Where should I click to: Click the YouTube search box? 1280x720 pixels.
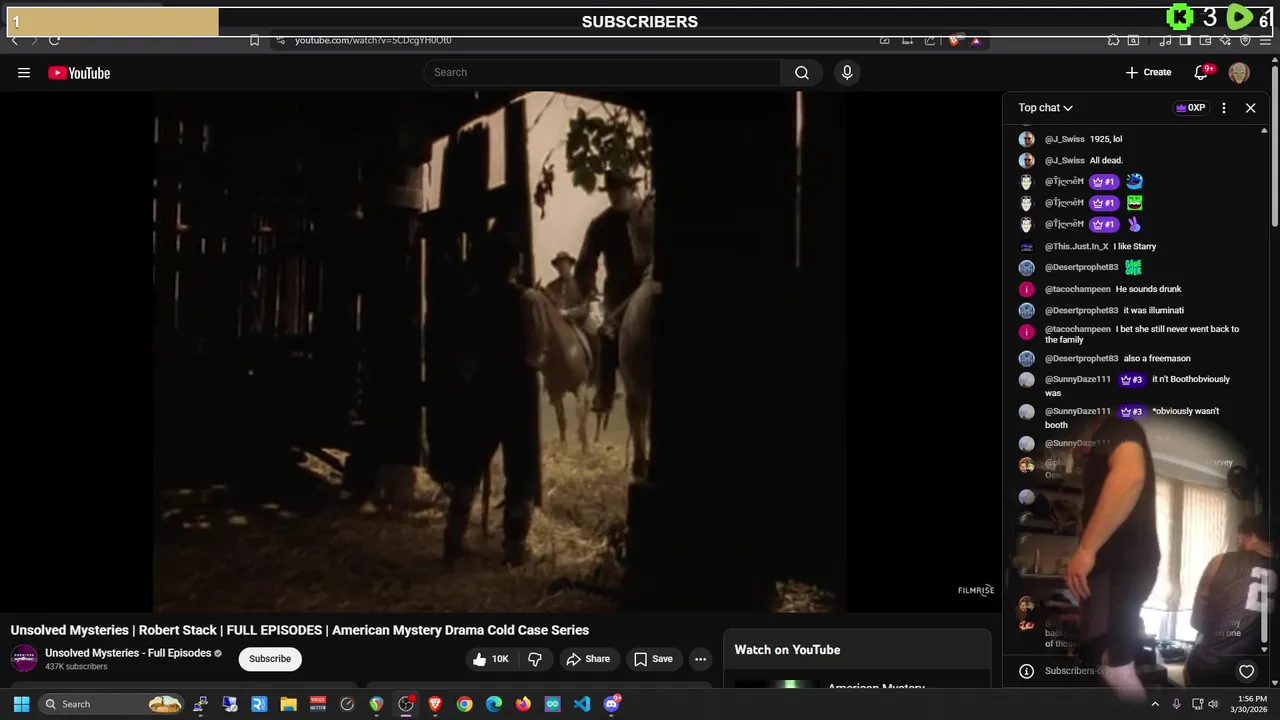click(602, 72)
